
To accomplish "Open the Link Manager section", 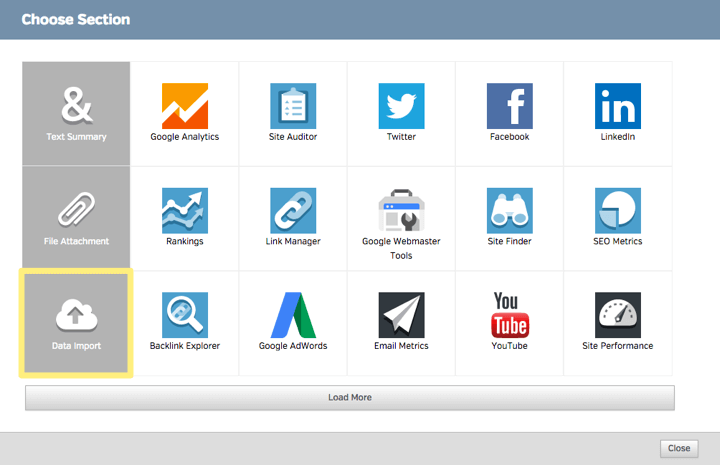I will coord(293,218).
